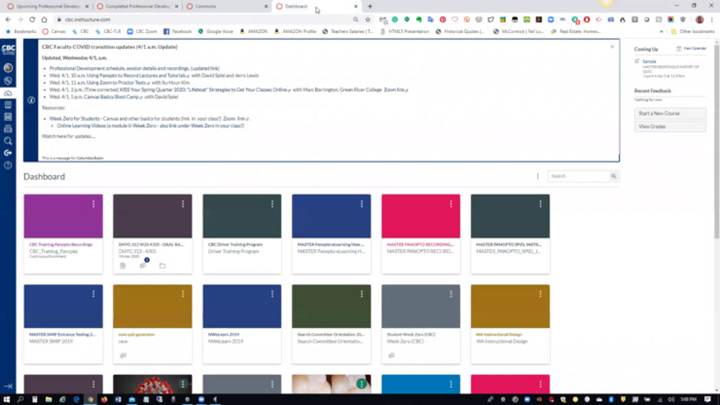The width and height of the screenshot is (720, 405).
Task: Open the CBC Zoom bookmark
Action: coord(142,32)
